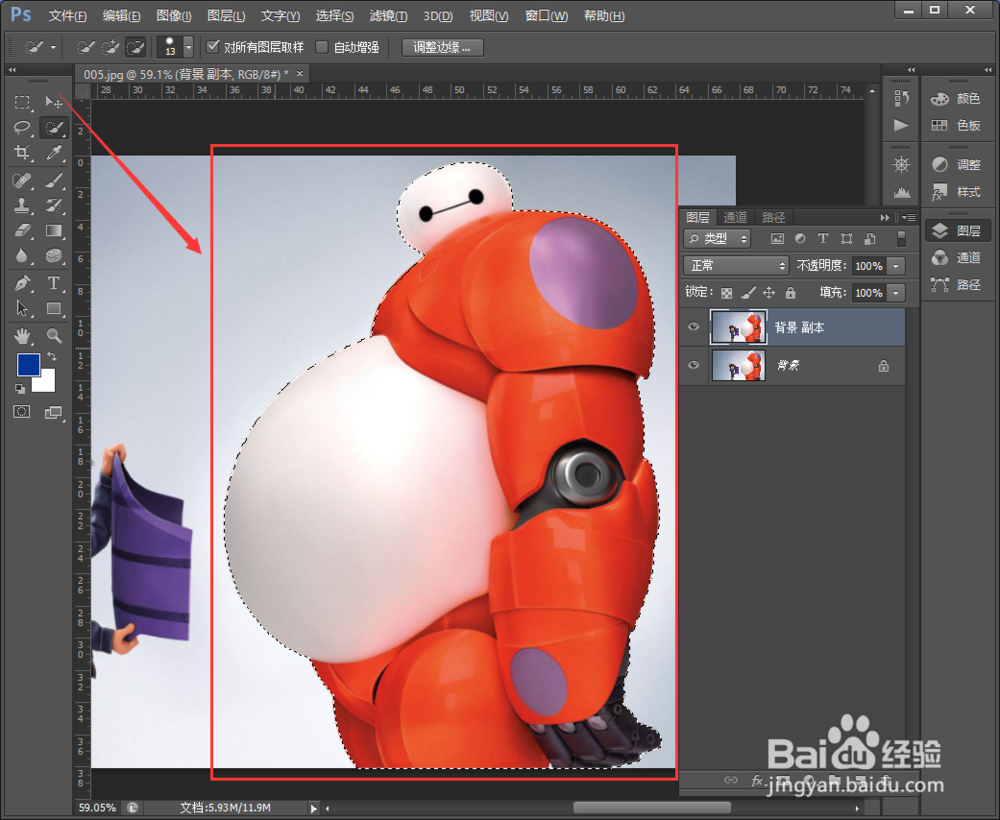The width and height of the screenshot is (1000, 820).
Task: Reset default foreground and background colors
Action: click(x=20, y=388)
